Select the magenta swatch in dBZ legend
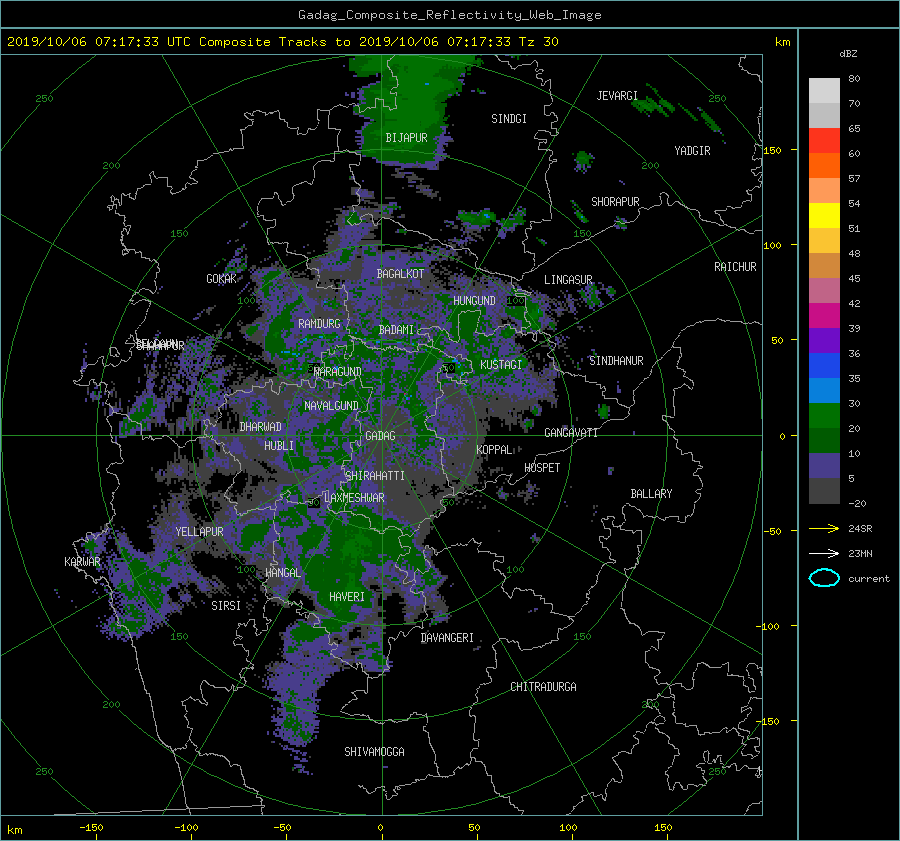This screenshot has width=900, height=841. tap(824, 316)
